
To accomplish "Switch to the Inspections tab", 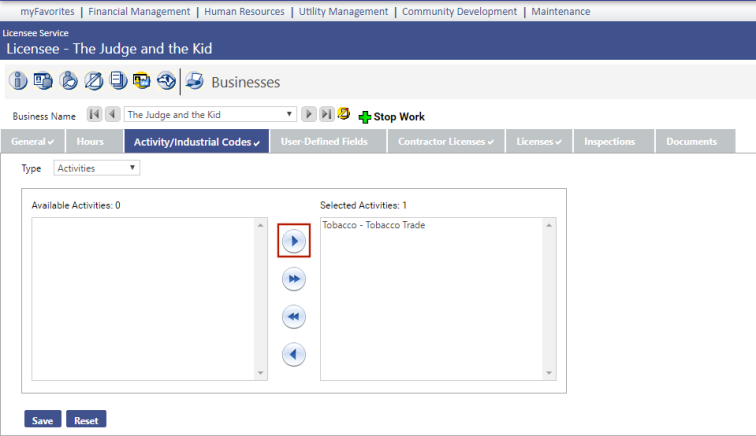I will click(609, 142).
